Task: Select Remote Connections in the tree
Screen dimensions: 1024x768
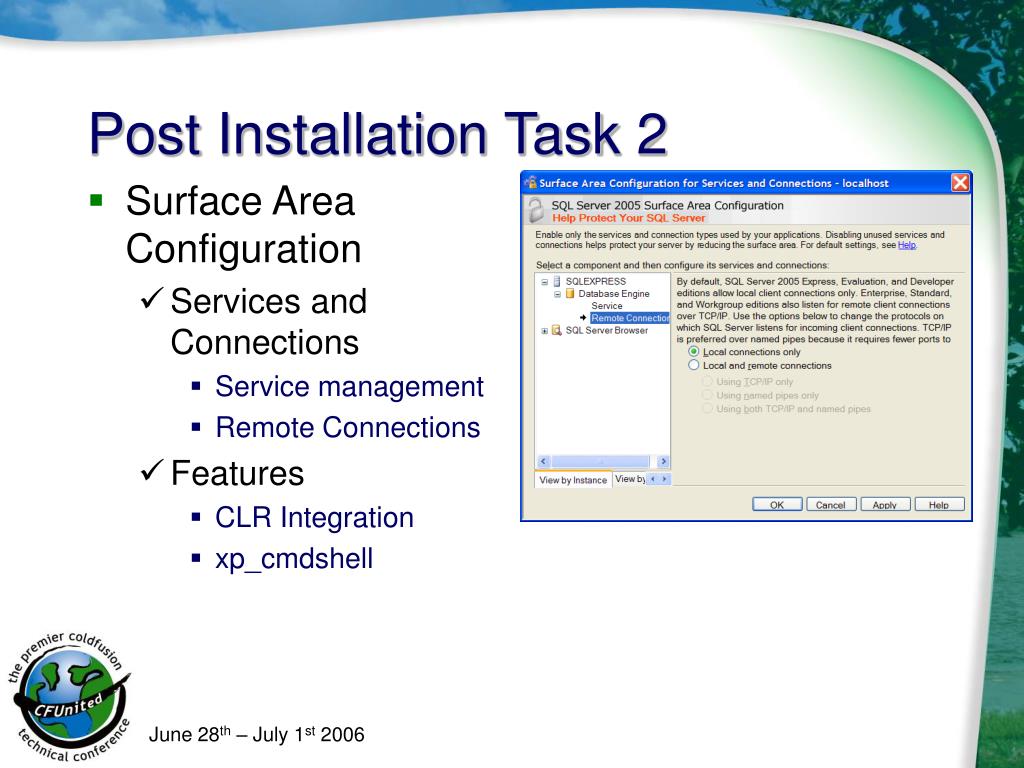Action: 630,318
